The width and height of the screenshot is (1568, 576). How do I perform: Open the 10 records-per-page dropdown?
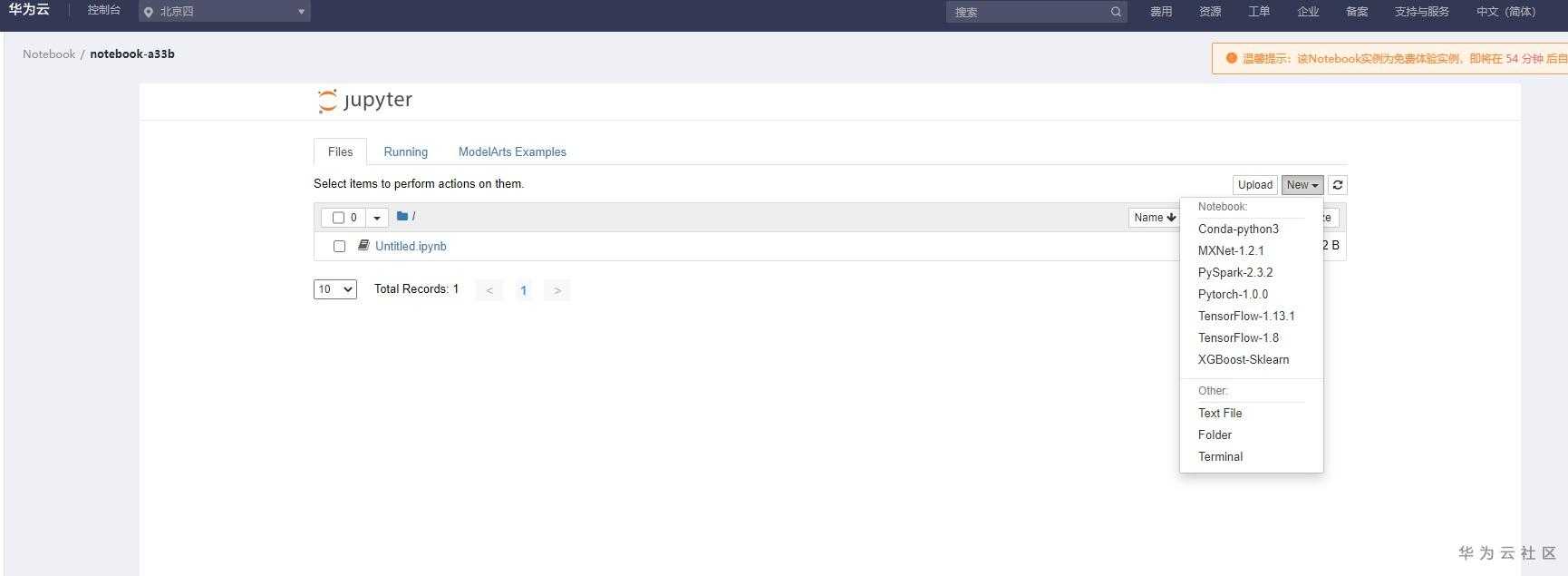335,289
